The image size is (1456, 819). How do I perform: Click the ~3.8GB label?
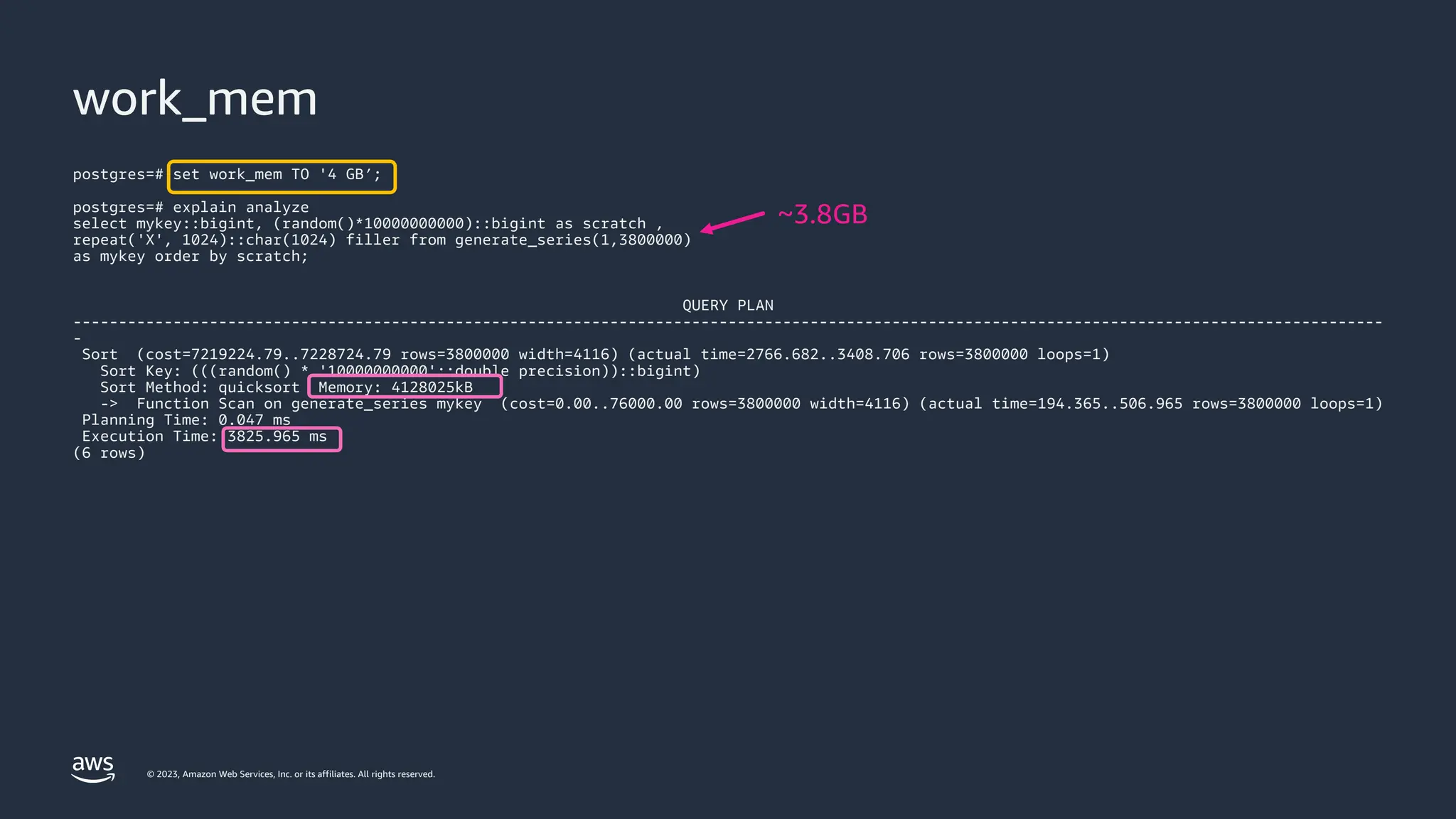click(823, 214)
